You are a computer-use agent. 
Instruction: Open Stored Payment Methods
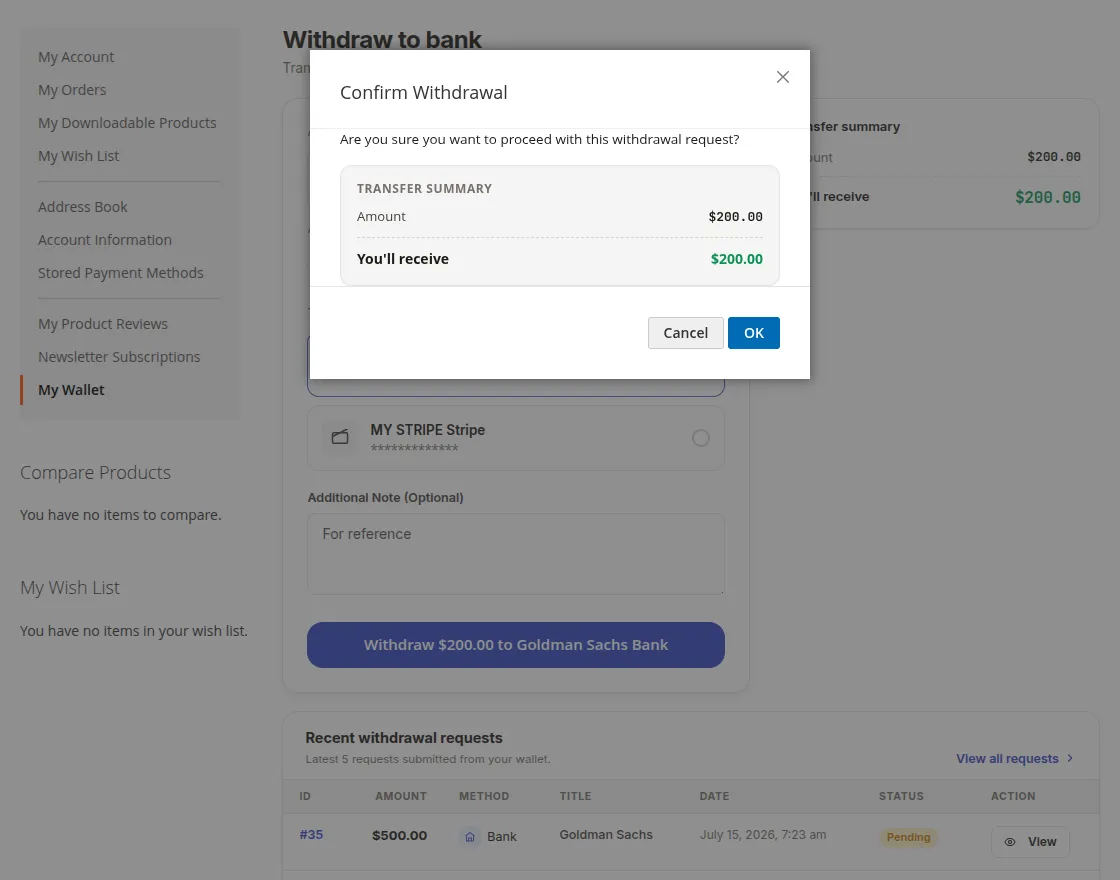[x=121, y=273]
